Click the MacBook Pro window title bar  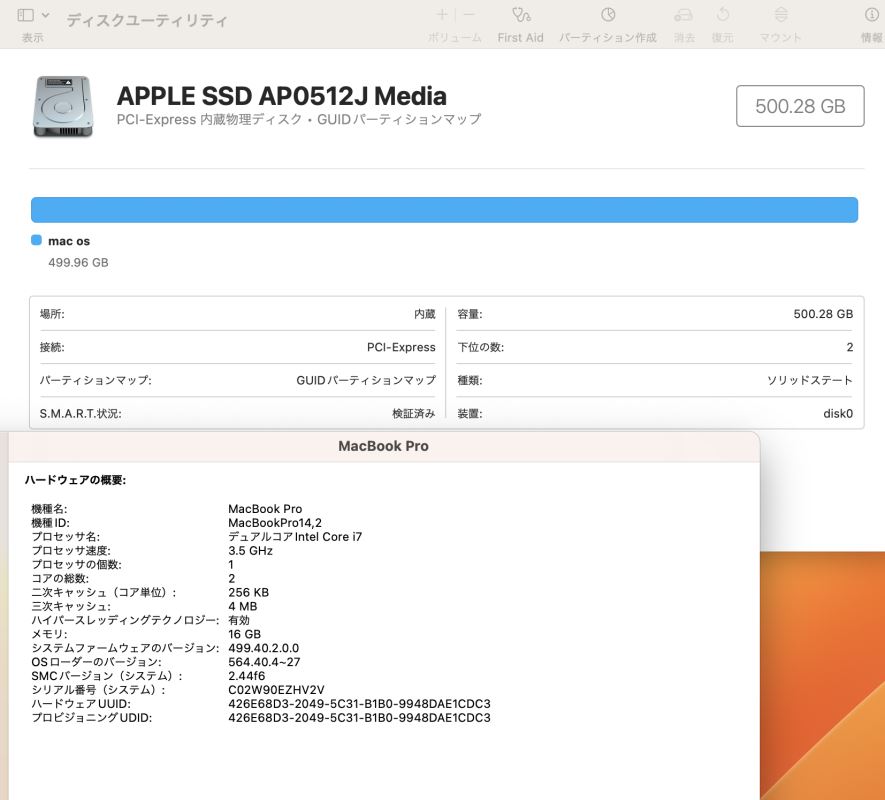pyautogui.click(x=383, y=446)
